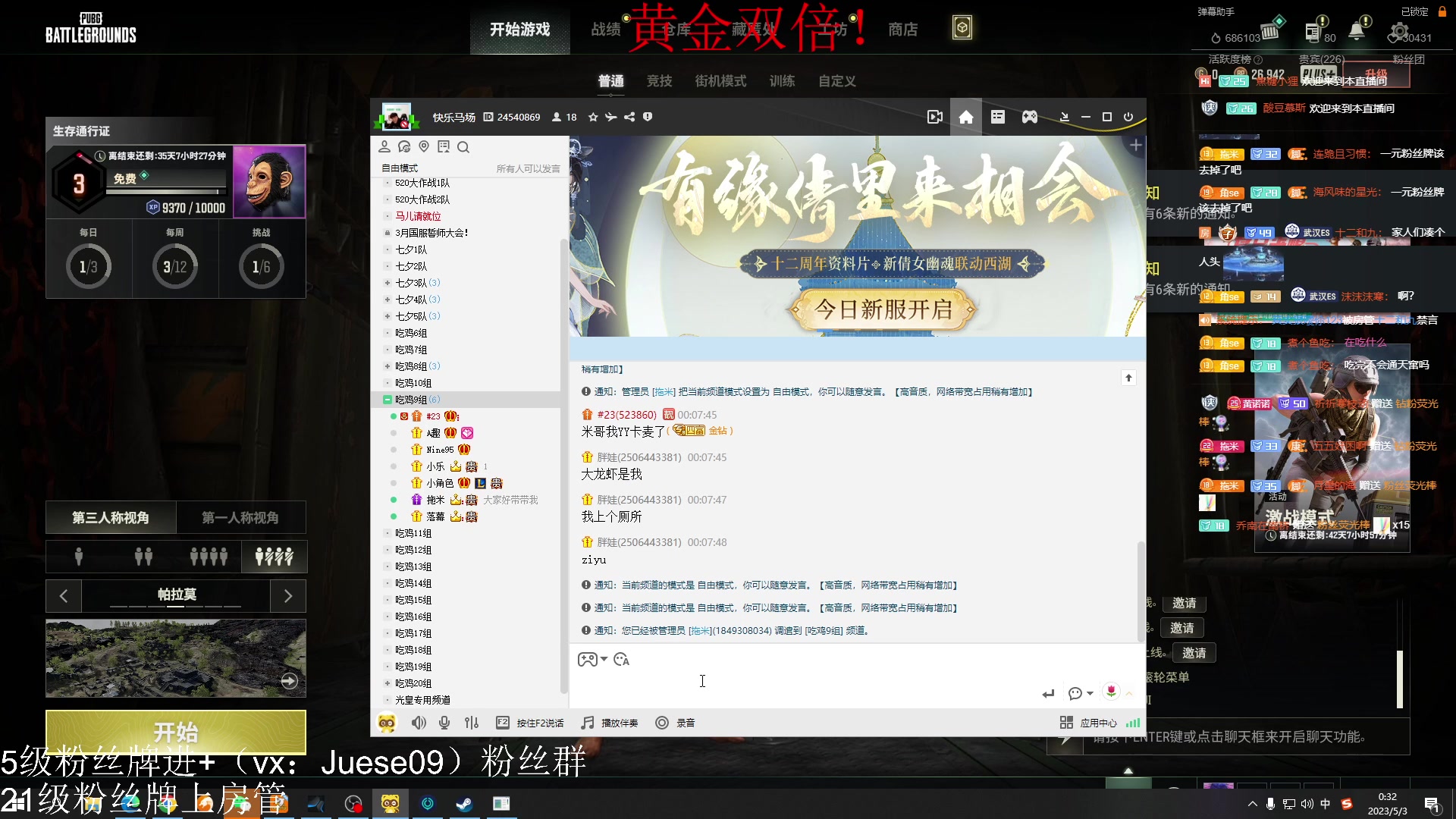Open the Windows notification center icon
The image size is (1456, 819).
point(1432,805)
